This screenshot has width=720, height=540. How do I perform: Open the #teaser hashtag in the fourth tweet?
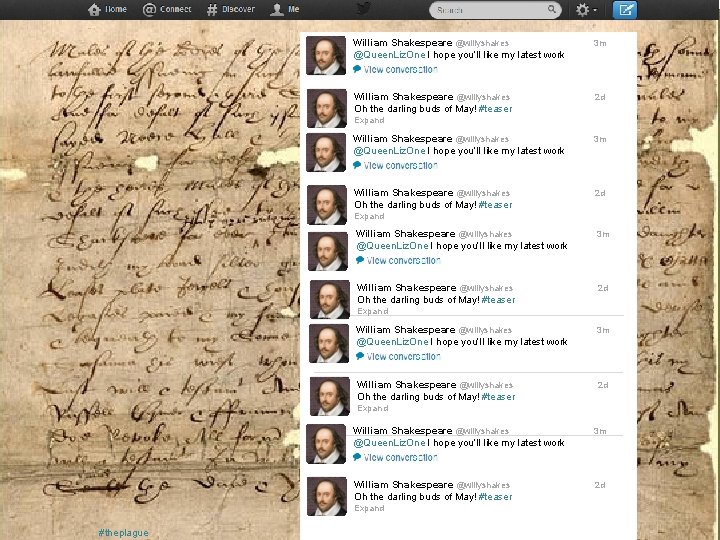tap(495, 205)
